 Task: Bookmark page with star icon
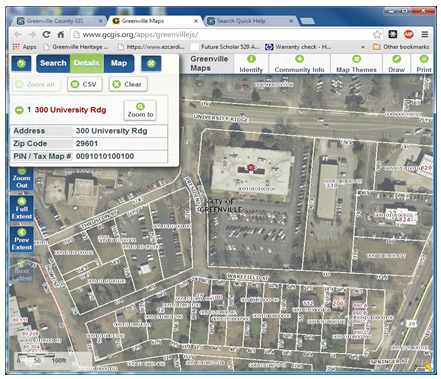pyautogui.click(x=377, y=34)
